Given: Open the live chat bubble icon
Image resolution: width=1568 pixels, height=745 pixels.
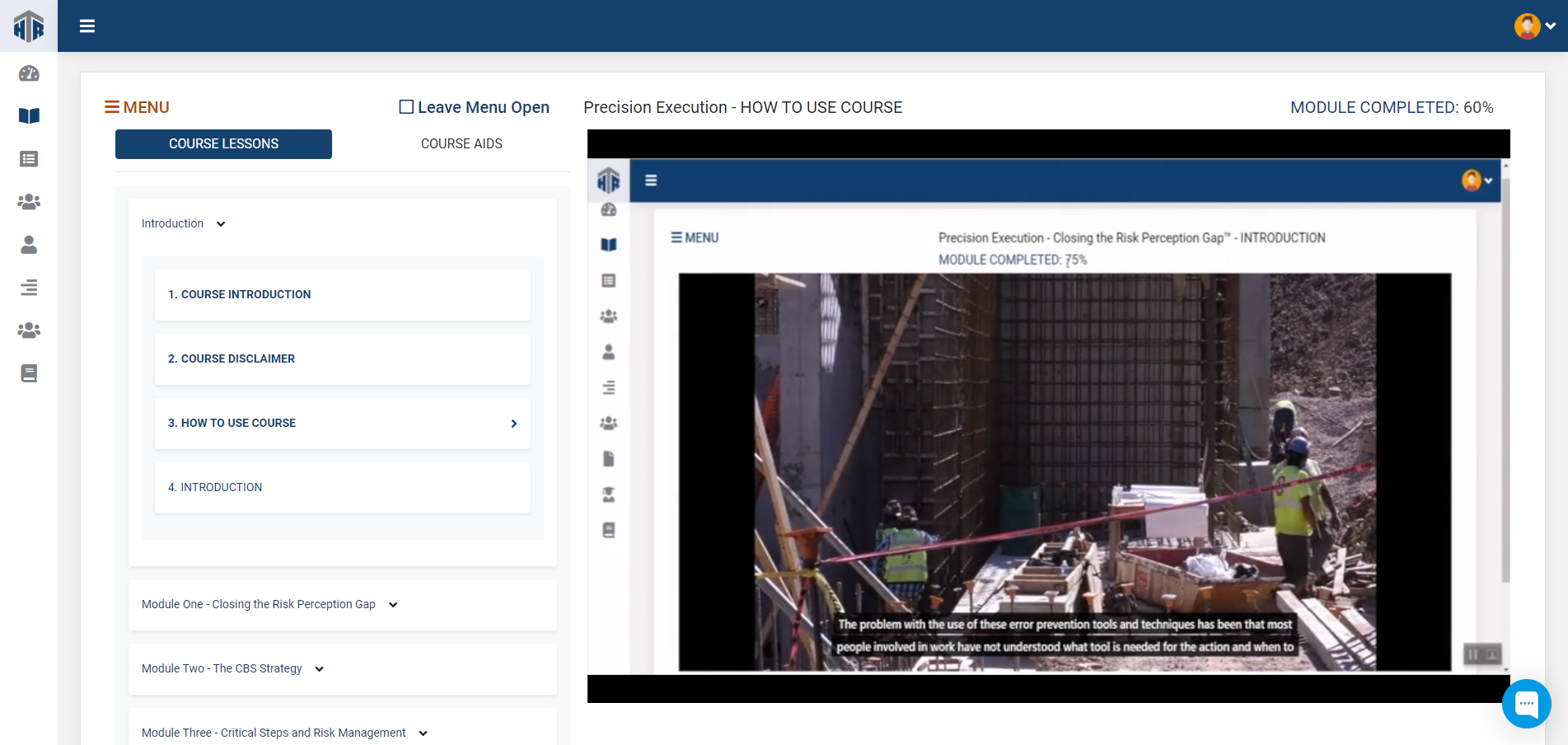Looking at the screenshot, I should [1526, 704].
